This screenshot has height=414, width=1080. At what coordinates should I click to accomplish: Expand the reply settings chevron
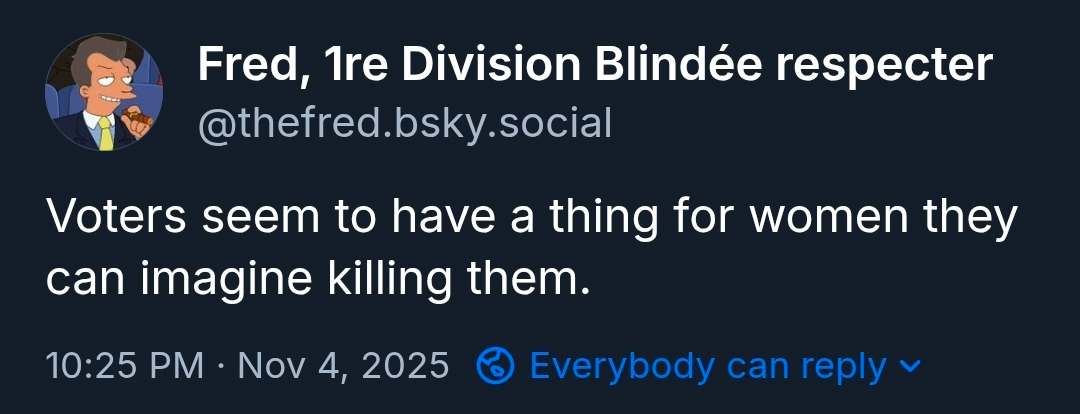908,366
